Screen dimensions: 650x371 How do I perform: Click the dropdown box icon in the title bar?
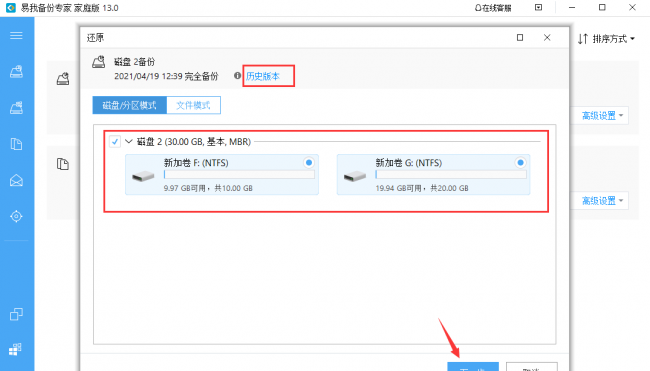(x=538, y=7)
